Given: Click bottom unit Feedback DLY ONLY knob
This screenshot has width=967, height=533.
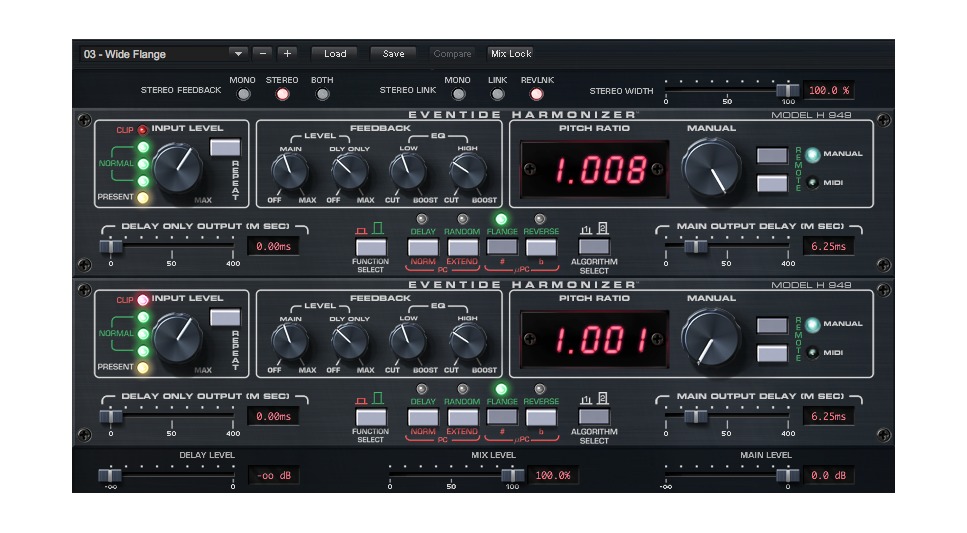Looking at the screenshot, I should click(x=350, y=342).
